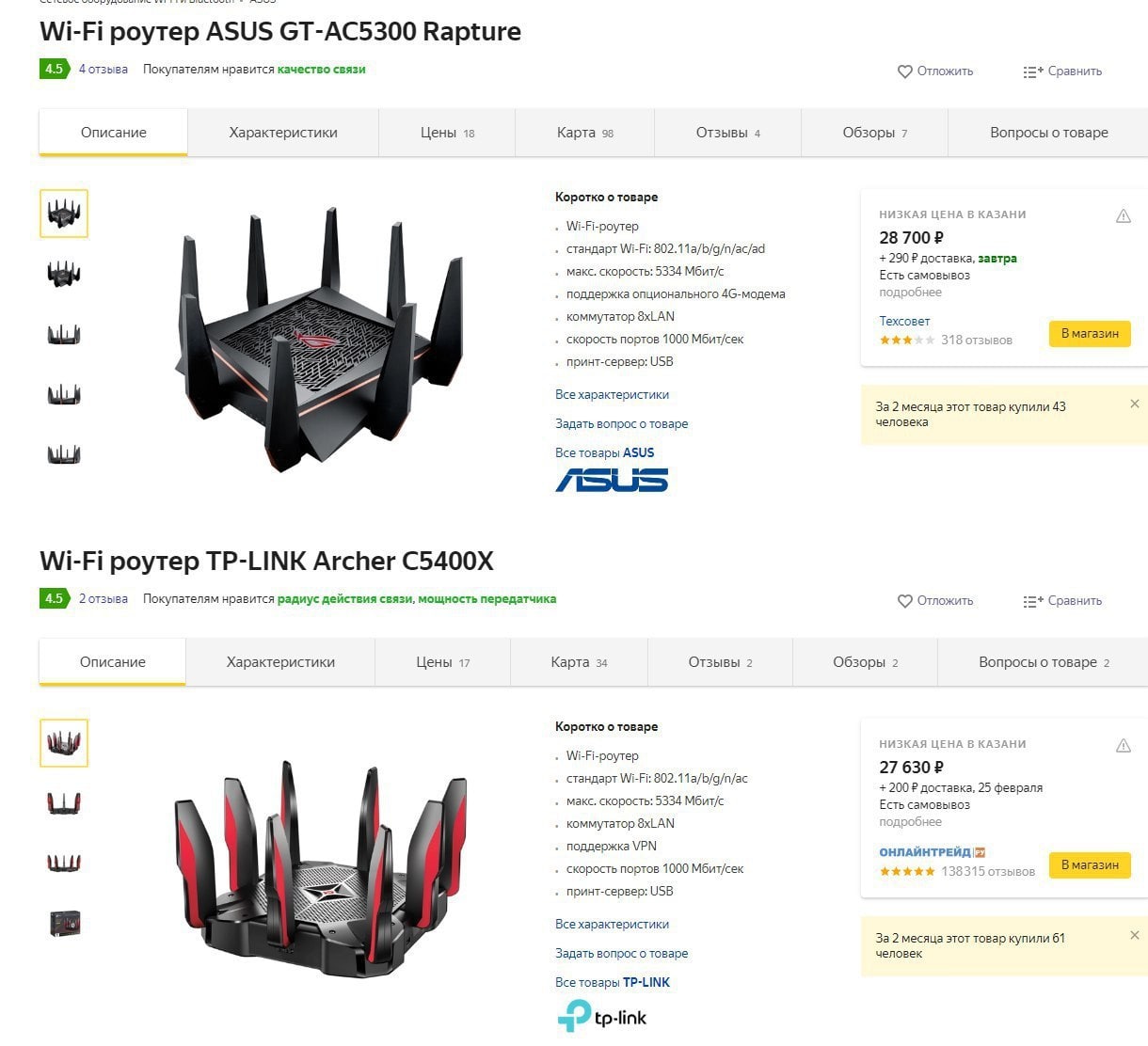The image size is (1148, 1046).
Task: Click the tp-link brand logo
Action: point(602,1016)
